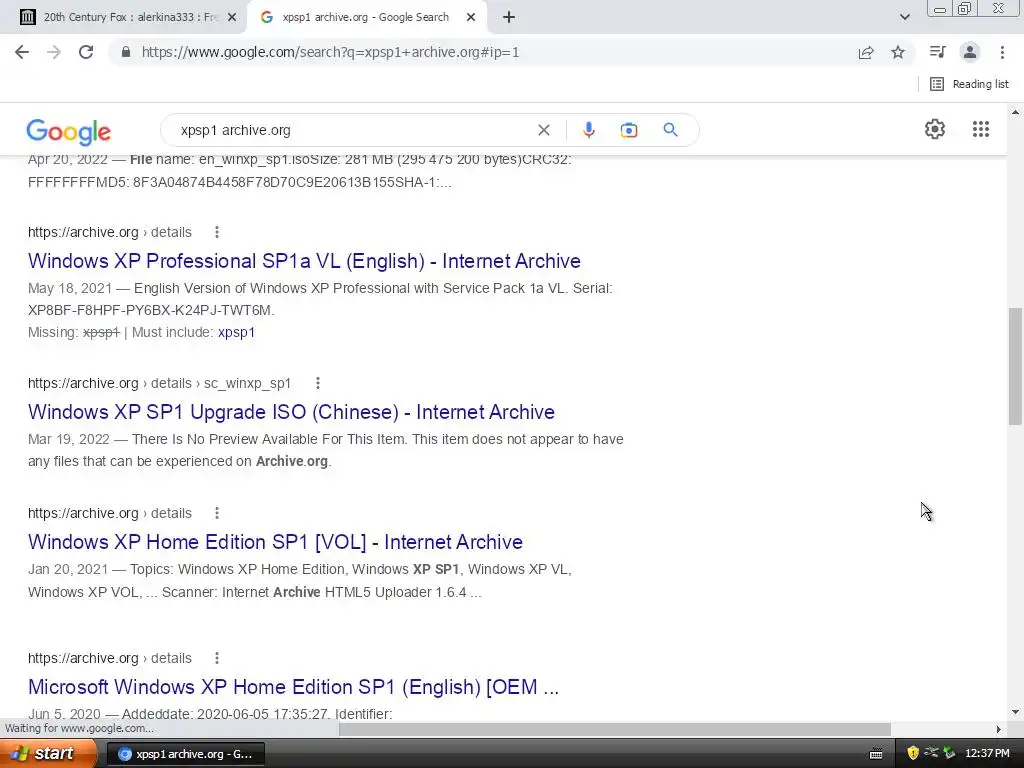
Task: Open more options for SP1a VL result
Action: (x=217, y=232)
